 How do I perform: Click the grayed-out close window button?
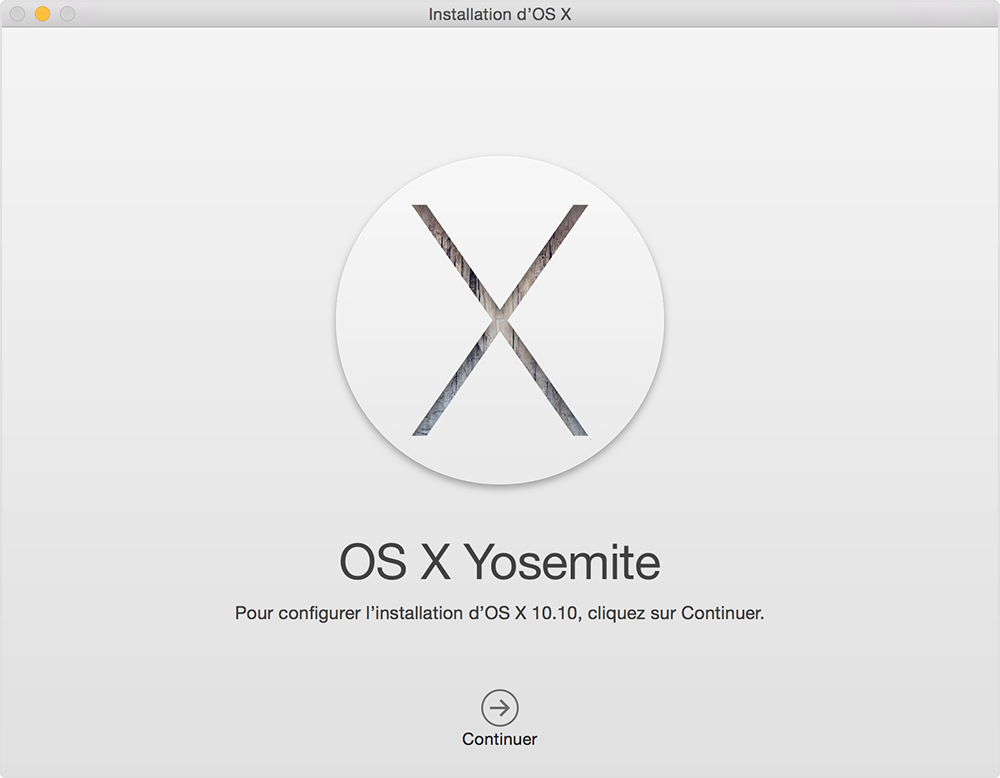17,13
